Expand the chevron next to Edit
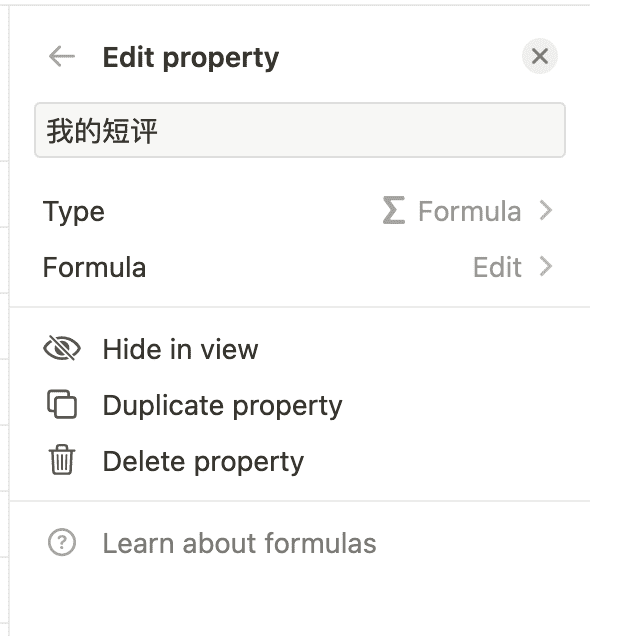 pyautogui.click(x=546, y=267)
